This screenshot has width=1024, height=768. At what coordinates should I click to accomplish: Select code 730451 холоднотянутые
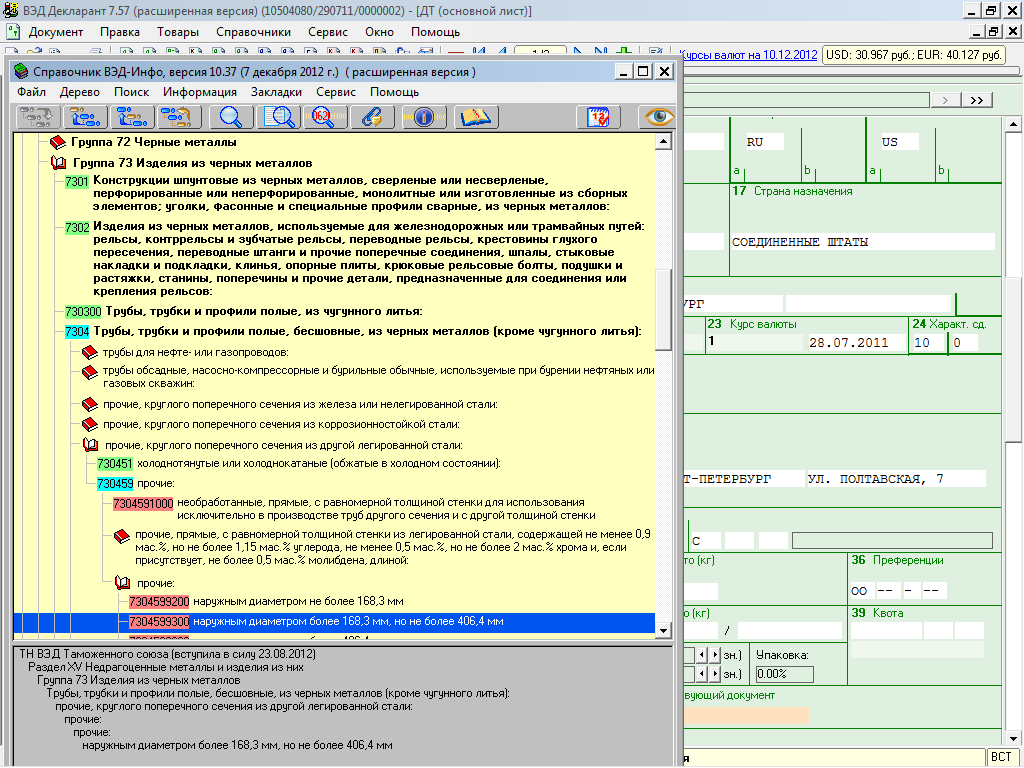115,464
